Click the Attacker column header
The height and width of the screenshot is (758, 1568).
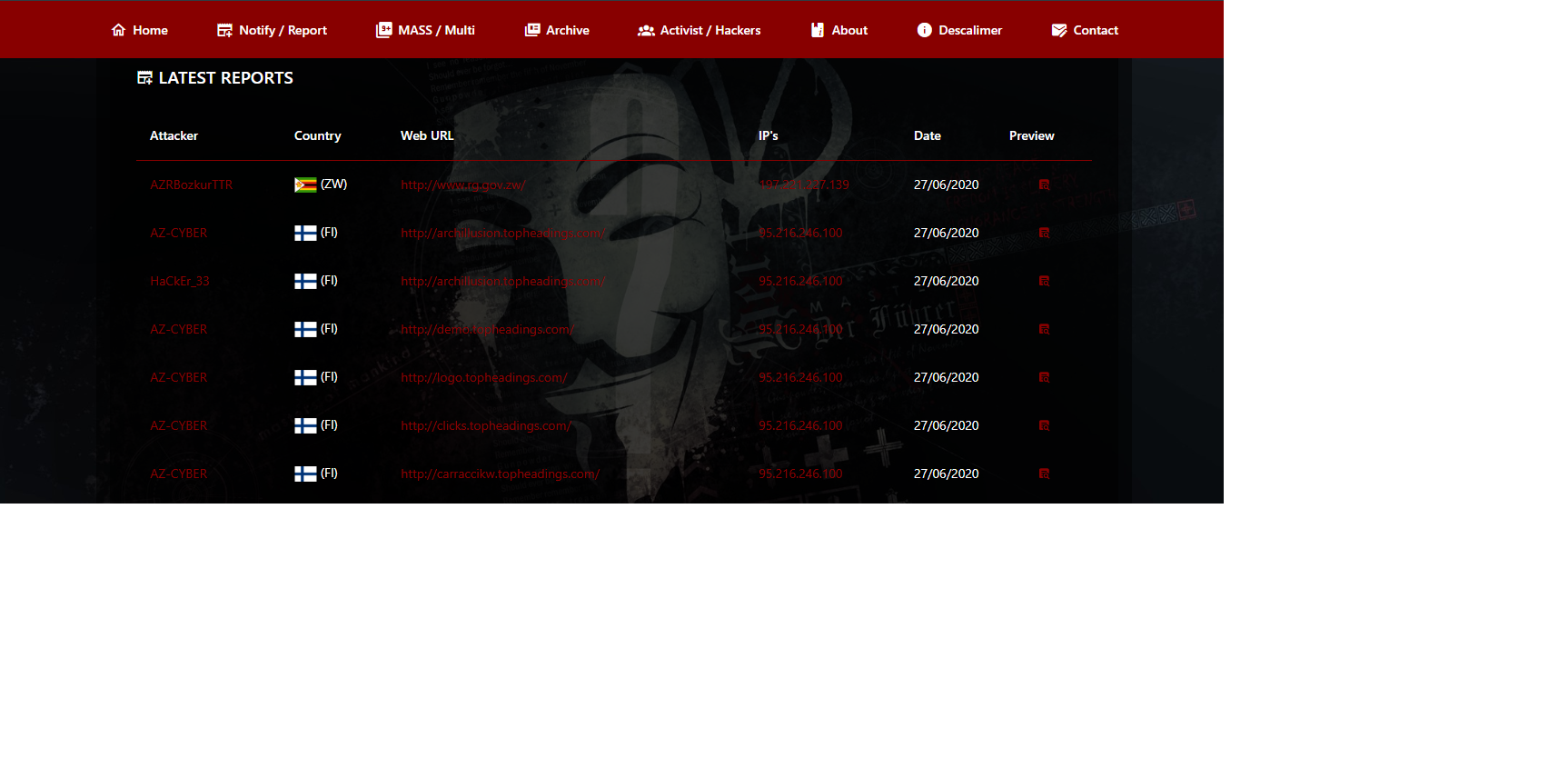(174, 135)
